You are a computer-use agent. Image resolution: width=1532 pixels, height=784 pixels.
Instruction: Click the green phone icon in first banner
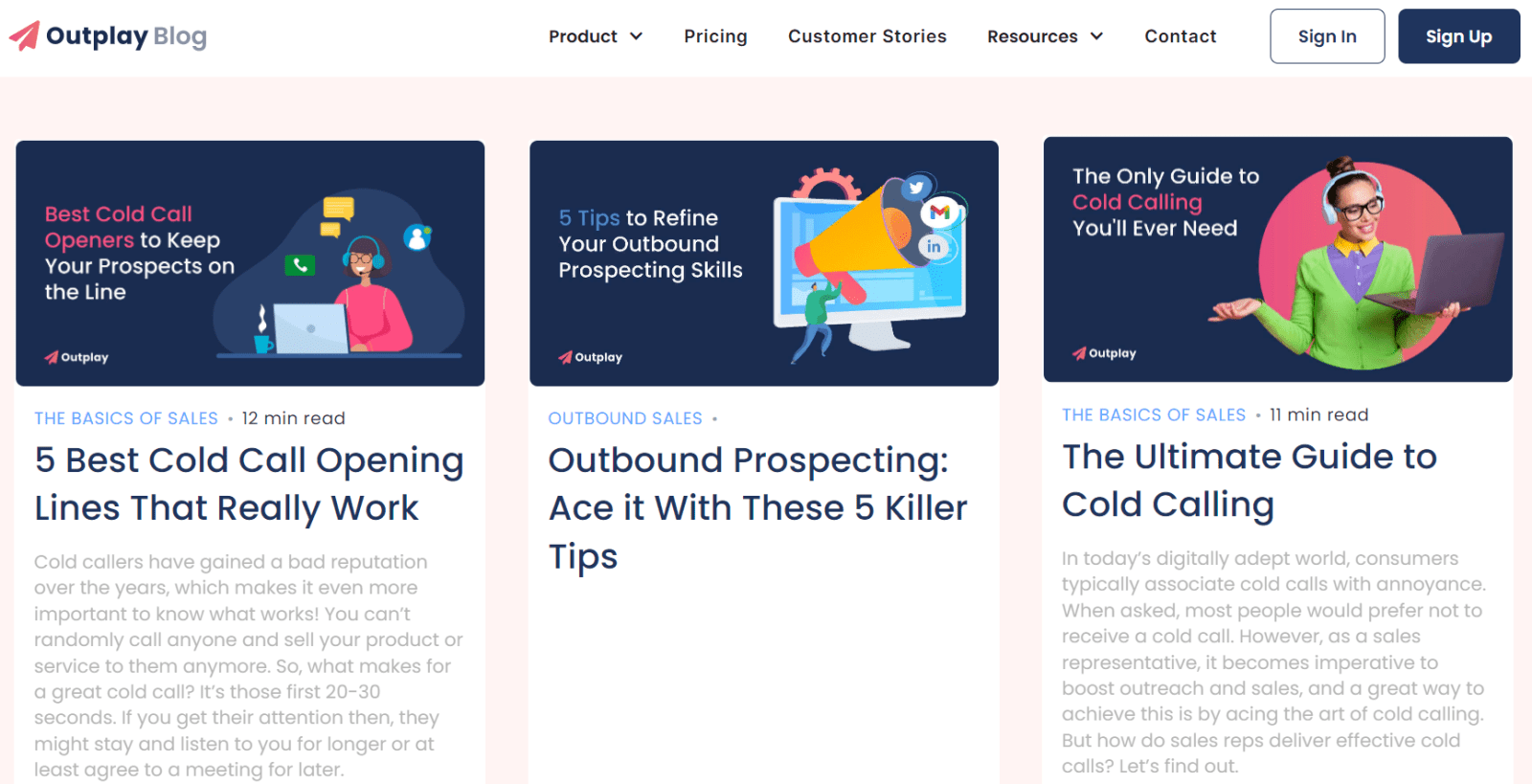pos(300,265)
